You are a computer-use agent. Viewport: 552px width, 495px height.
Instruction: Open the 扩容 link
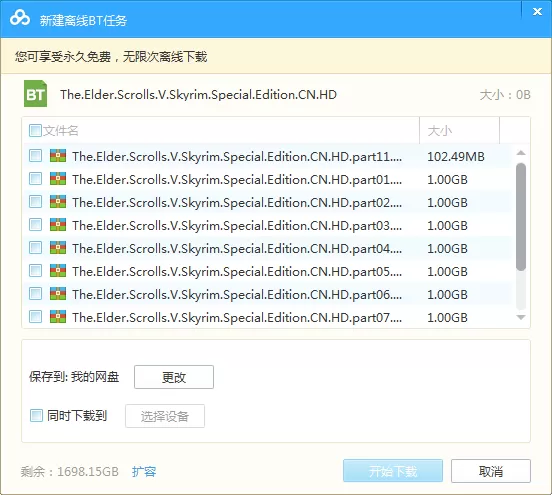[x=144, y=471]
